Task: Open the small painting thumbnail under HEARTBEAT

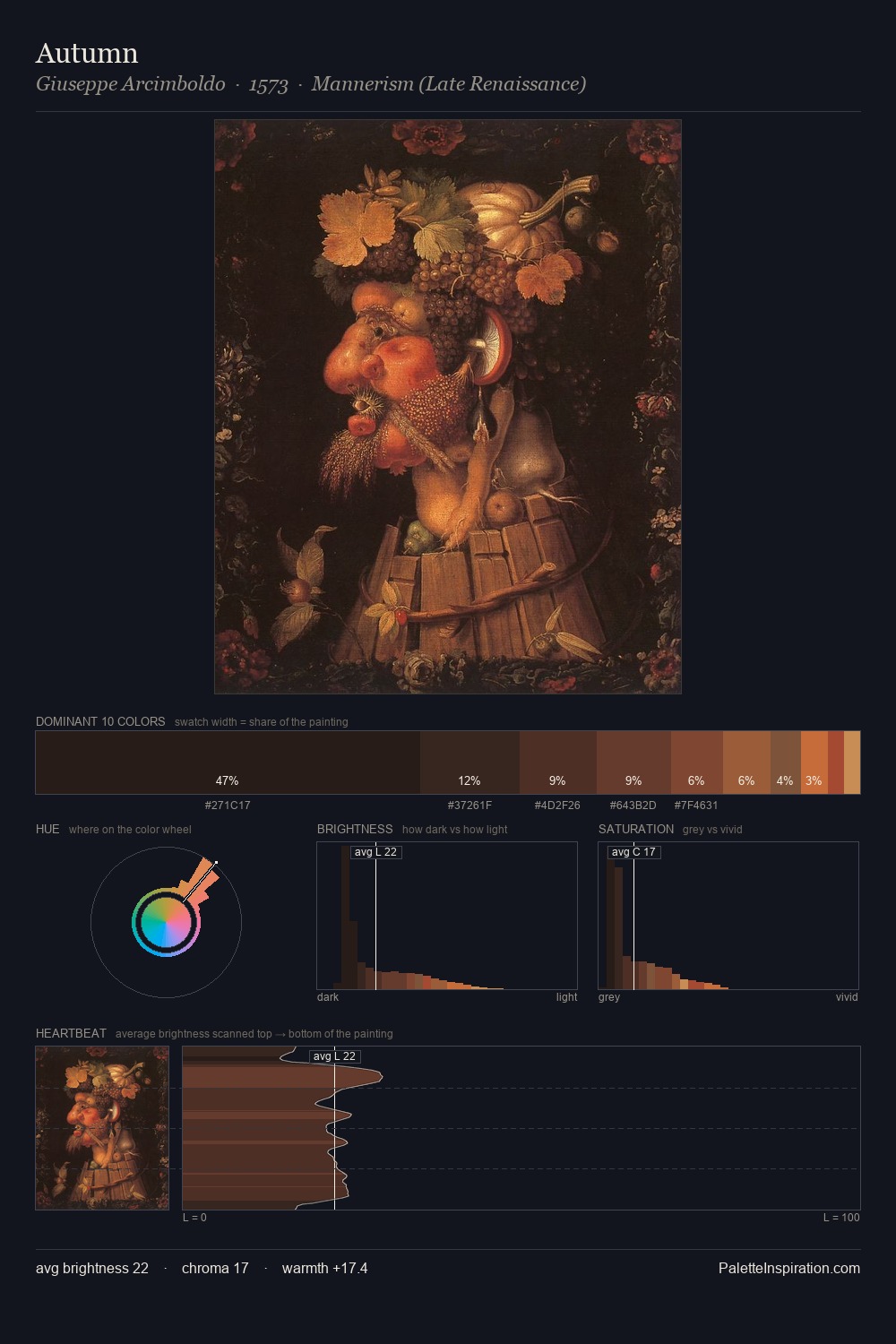Action: pyautogui.click(x=102, y=1128)
